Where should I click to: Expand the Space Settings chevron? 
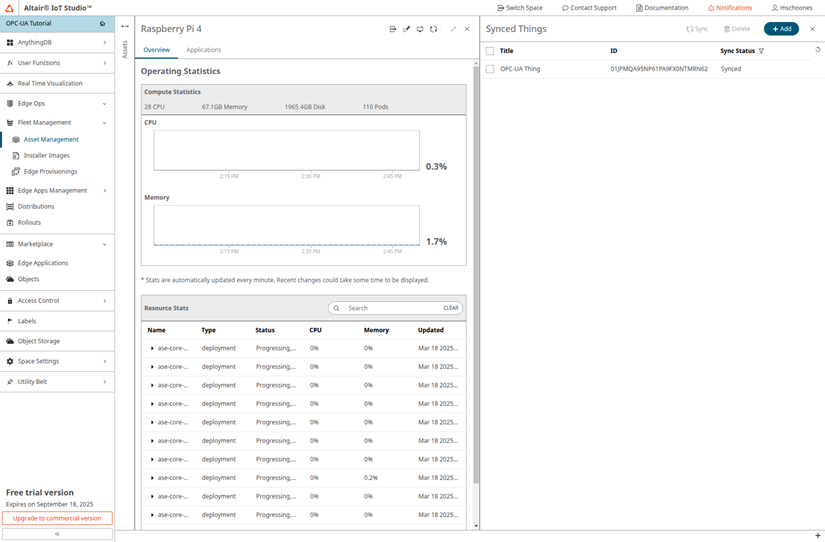[x=105, y=362]
